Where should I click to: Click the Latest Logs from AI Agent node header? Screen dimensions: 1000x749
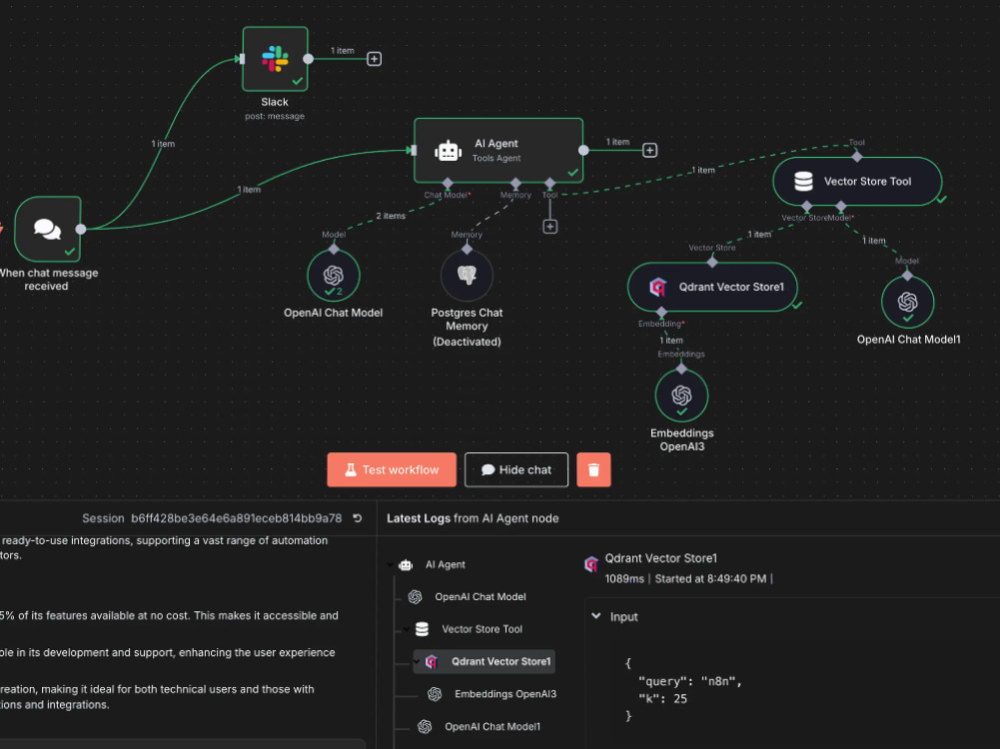click(x=473, y=519)
